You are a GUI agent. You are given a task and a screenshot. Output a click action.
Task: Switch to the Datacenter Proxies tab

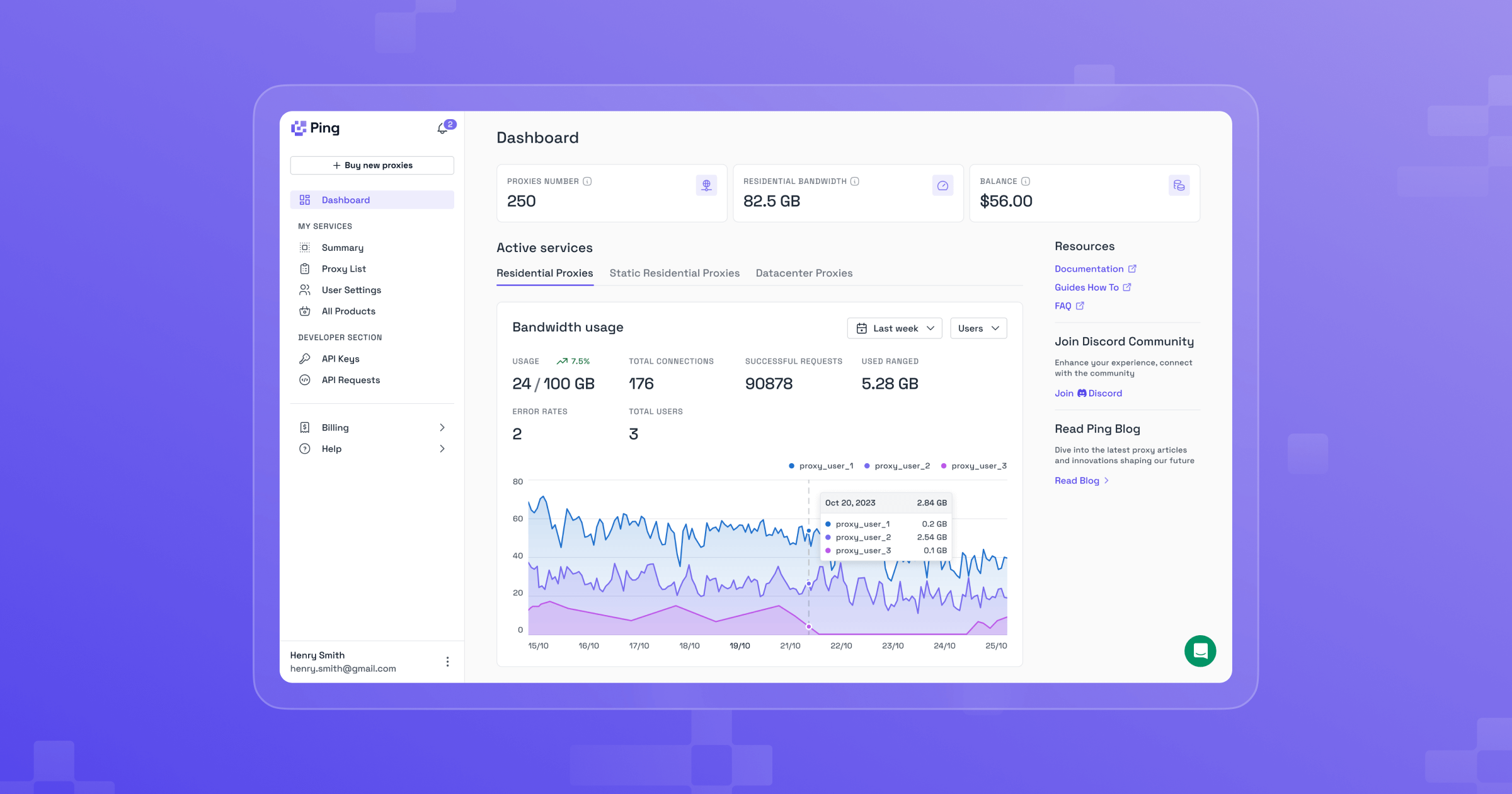click(804, 273)
